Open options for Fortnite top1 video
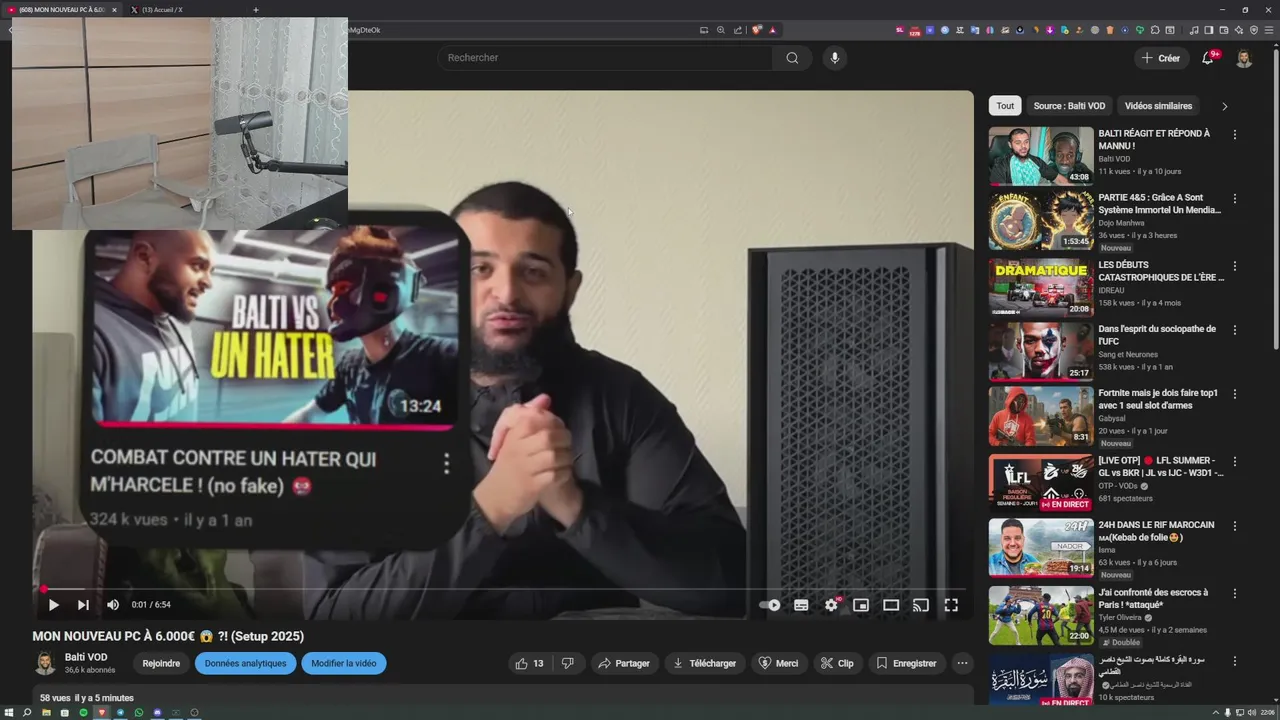 (1235, 395)
